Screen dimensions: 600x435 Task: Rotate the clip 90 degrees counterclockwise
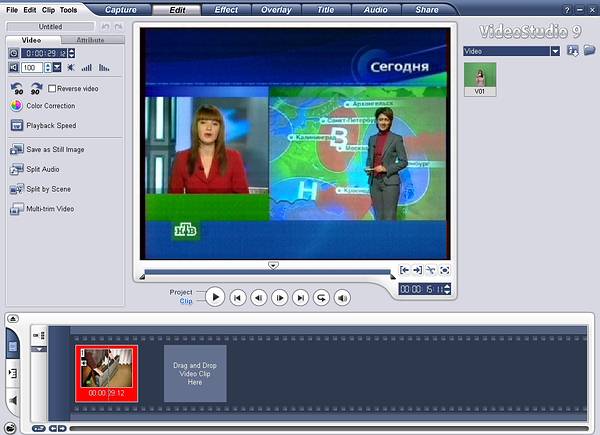point(16,88)
